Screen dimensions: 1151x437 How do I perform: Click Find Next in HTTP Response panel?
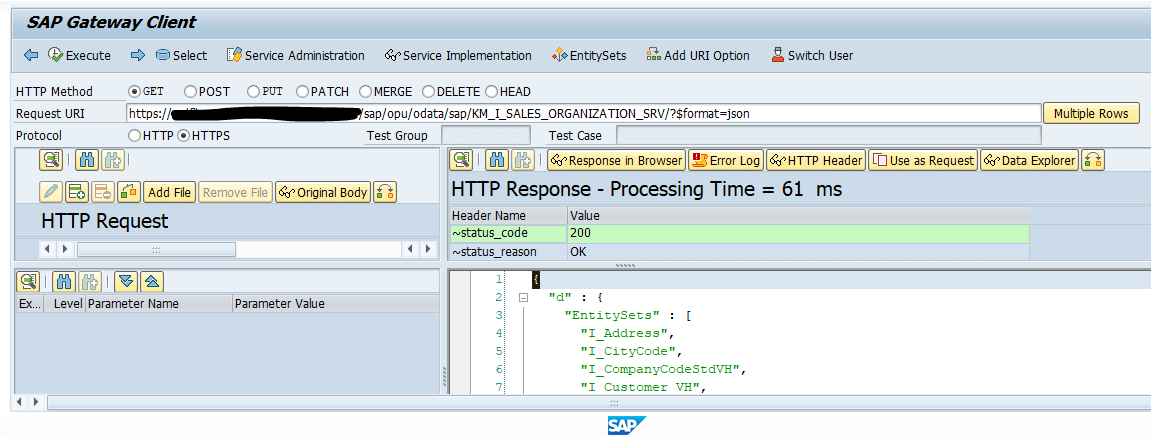(x=523, y=160)
